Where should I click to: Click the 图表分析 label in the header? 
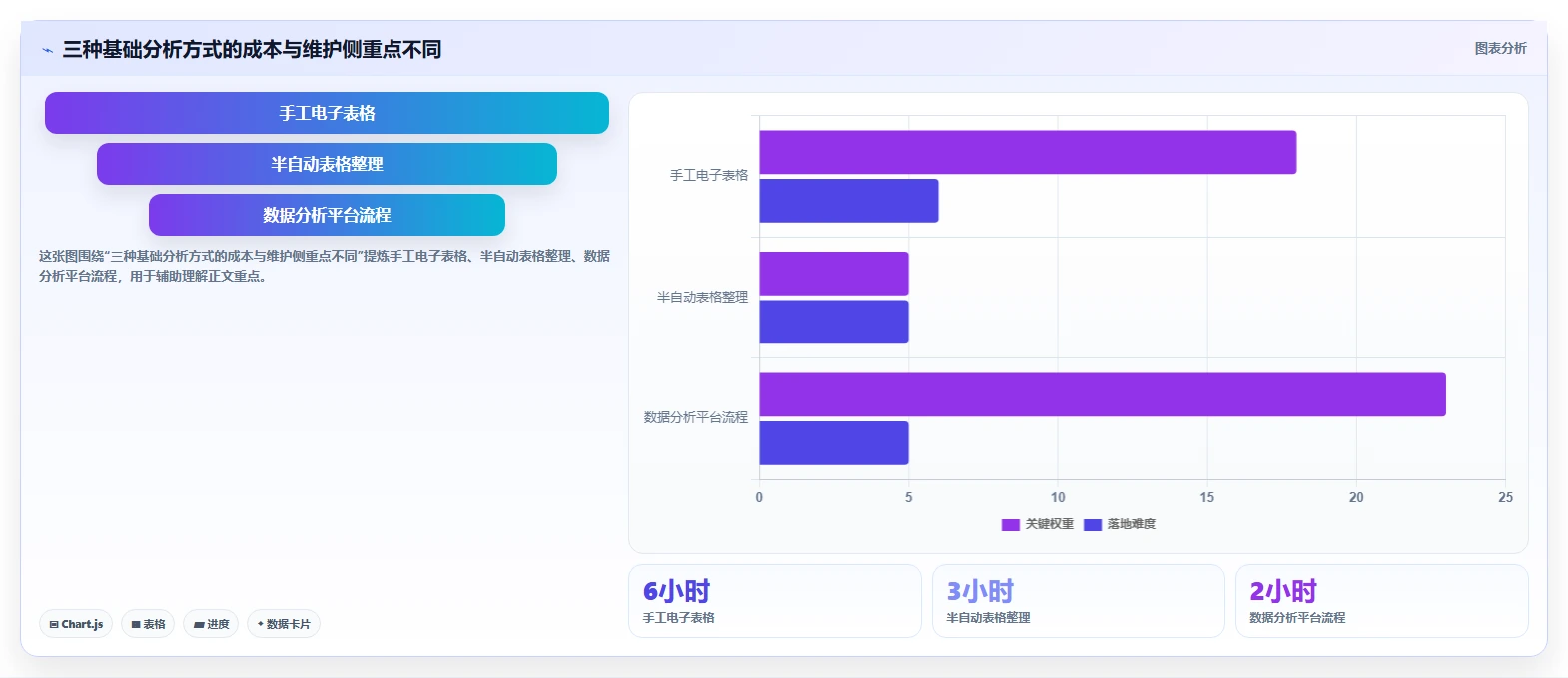point(1500,48)
